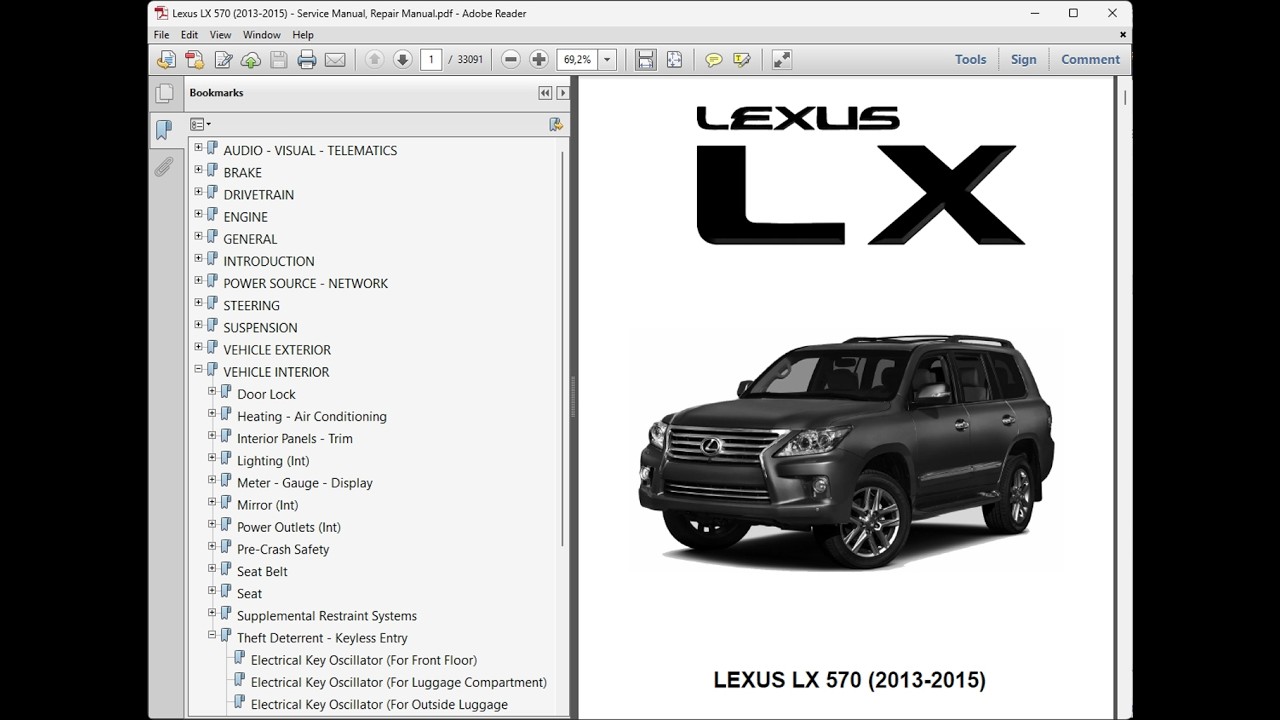
Task: Select the GENERAL bookmark
Action: pyautogui.click(x=250, y=239)
